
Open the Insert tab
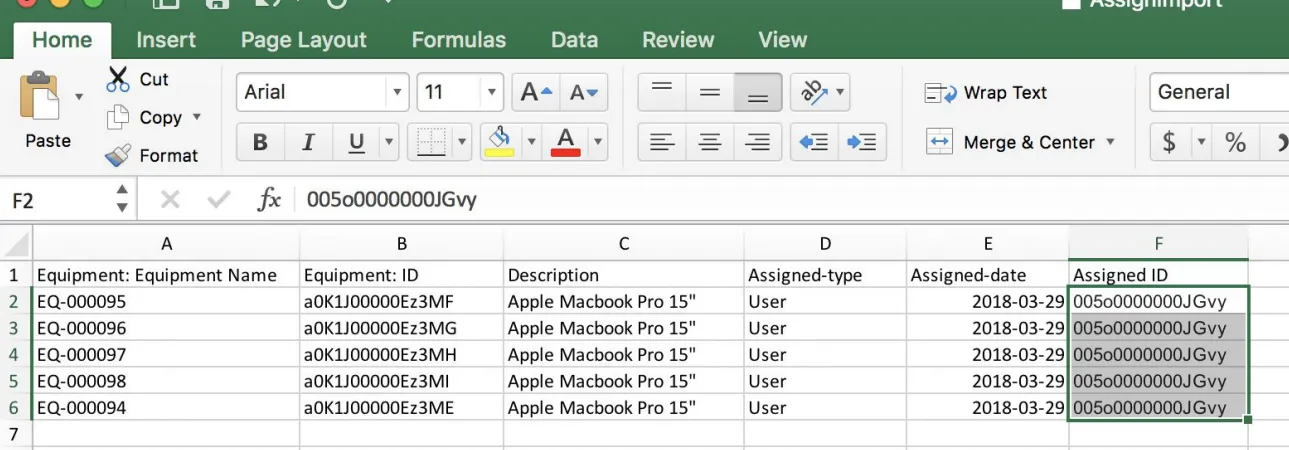[x=166, y=40]
